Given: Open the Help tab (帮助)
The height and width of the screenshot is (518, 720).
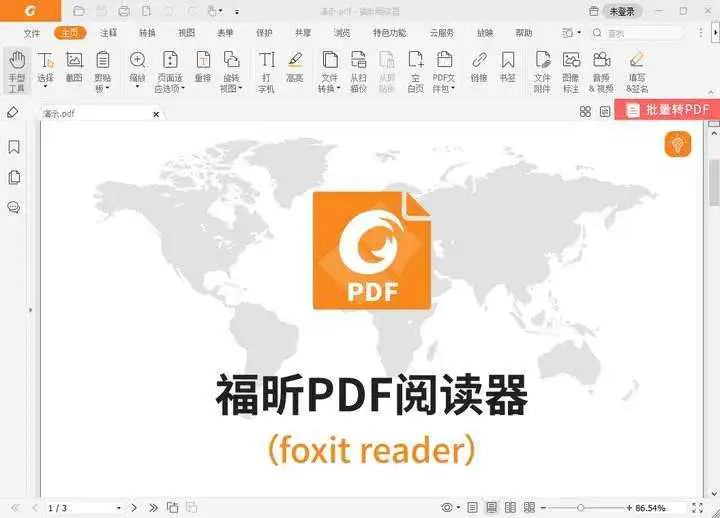Looking at the screenshot, I should tap(523, 33).
